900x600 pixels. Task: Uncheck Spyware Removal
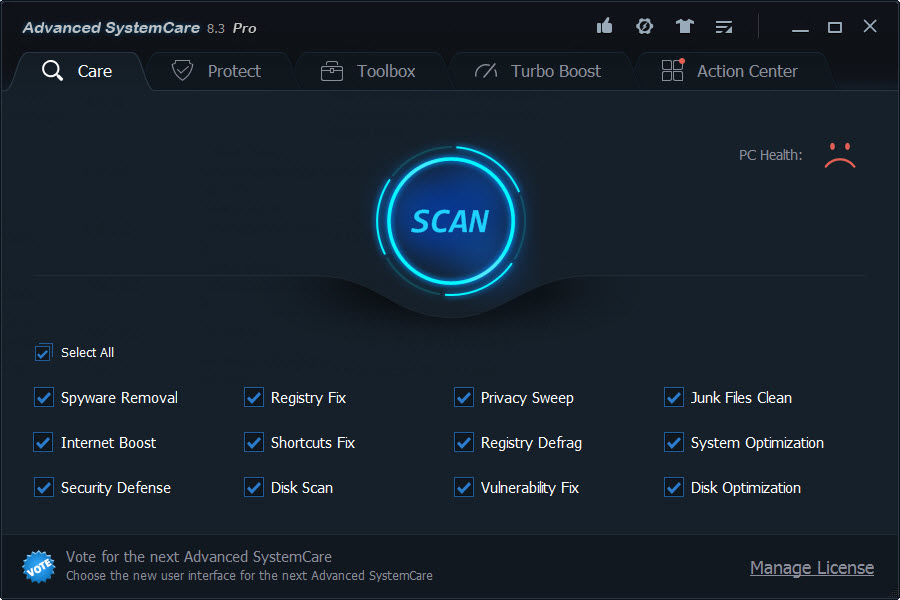click(x=44, y=397)
